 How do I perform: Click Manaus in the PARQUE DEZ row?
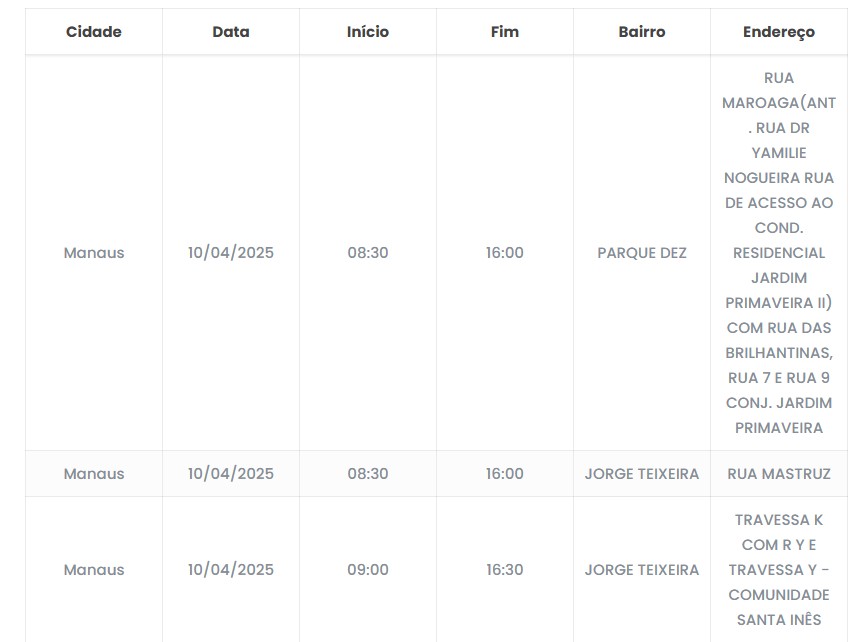pyautogui.click(x=94, y=253)
